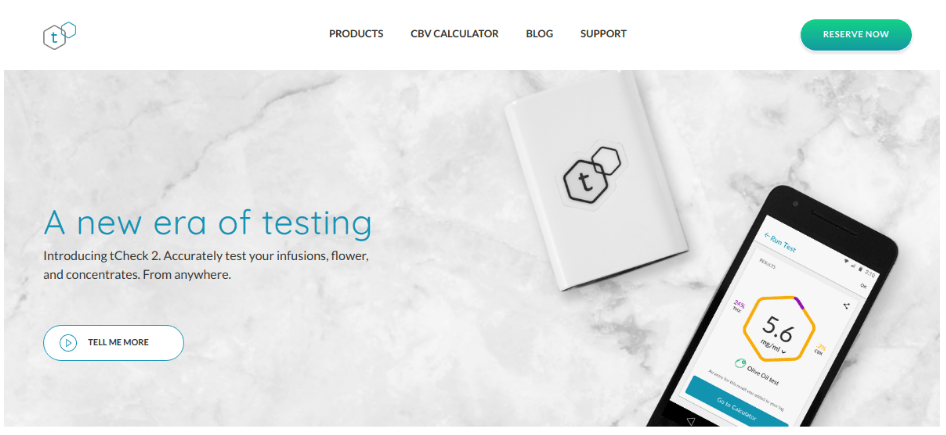Viewport: 946px width, 435px height.
Task: Tap the share icon on the phone screen
Action: pyautogui.click(x=846, y=306)
